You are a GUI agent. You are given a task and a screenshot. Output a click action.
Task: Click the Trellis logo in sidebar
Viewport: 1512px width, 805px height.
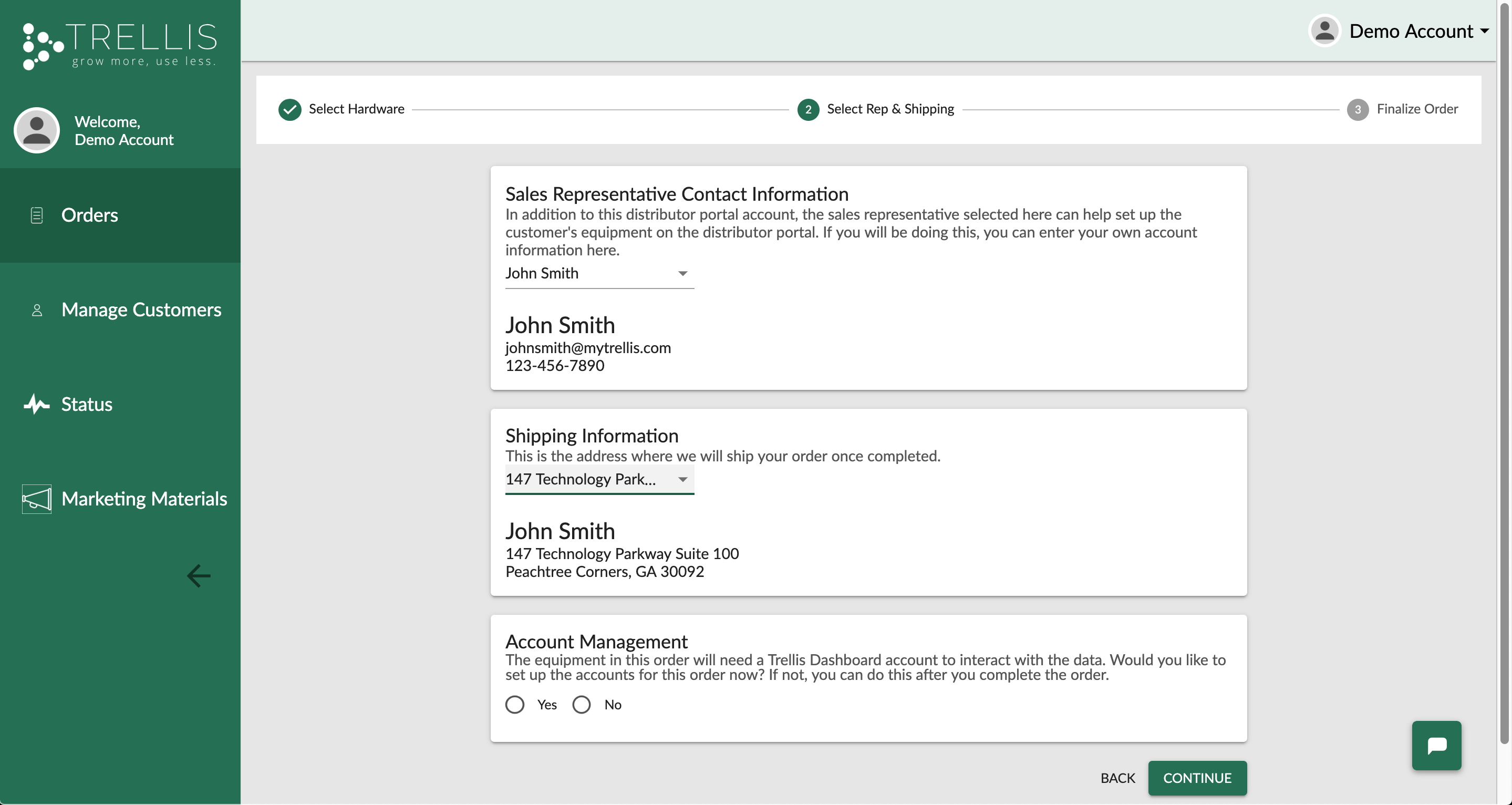point(120,46)
